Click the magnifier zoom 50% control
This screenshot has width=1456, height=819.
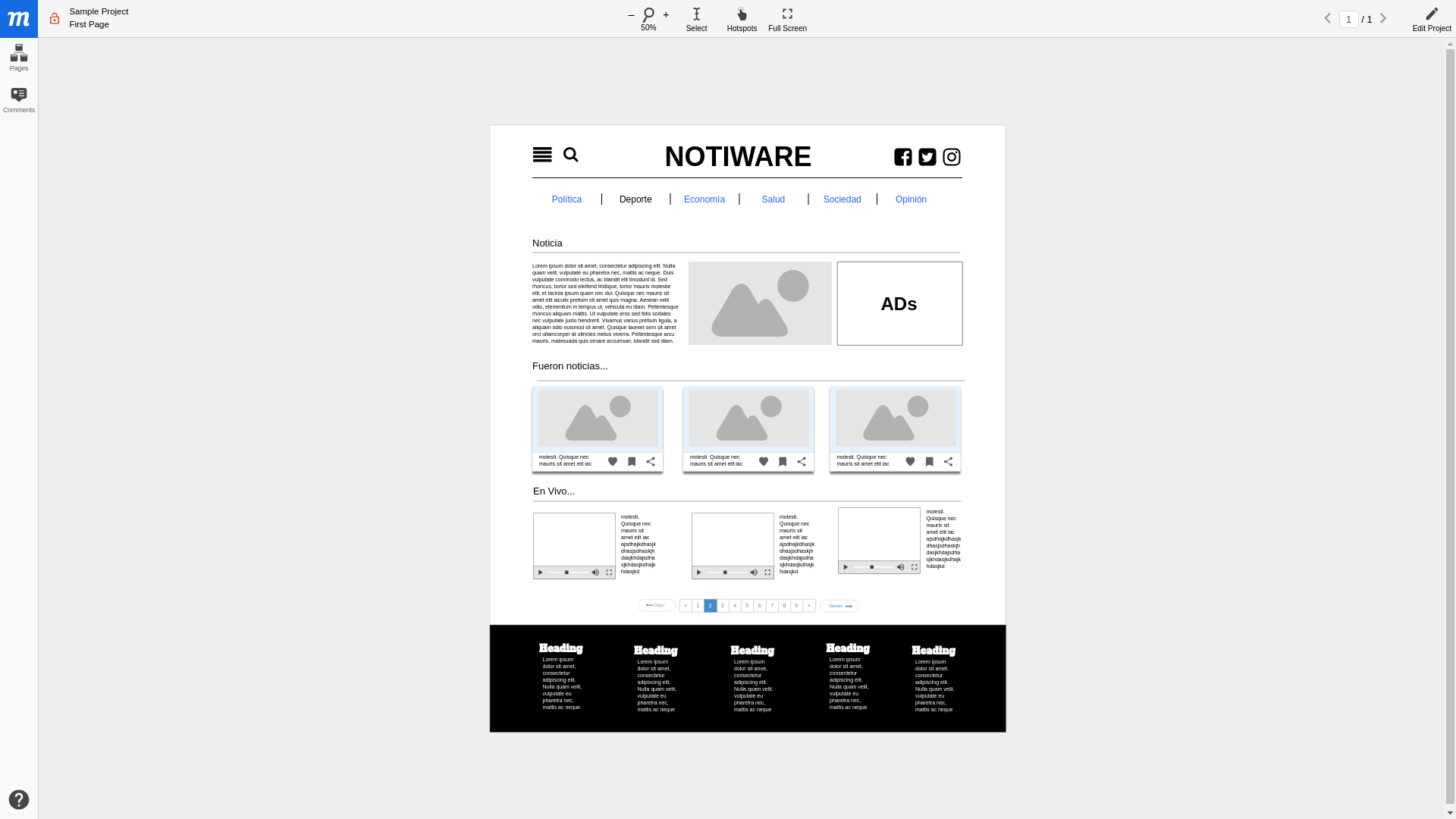(648, 19)
